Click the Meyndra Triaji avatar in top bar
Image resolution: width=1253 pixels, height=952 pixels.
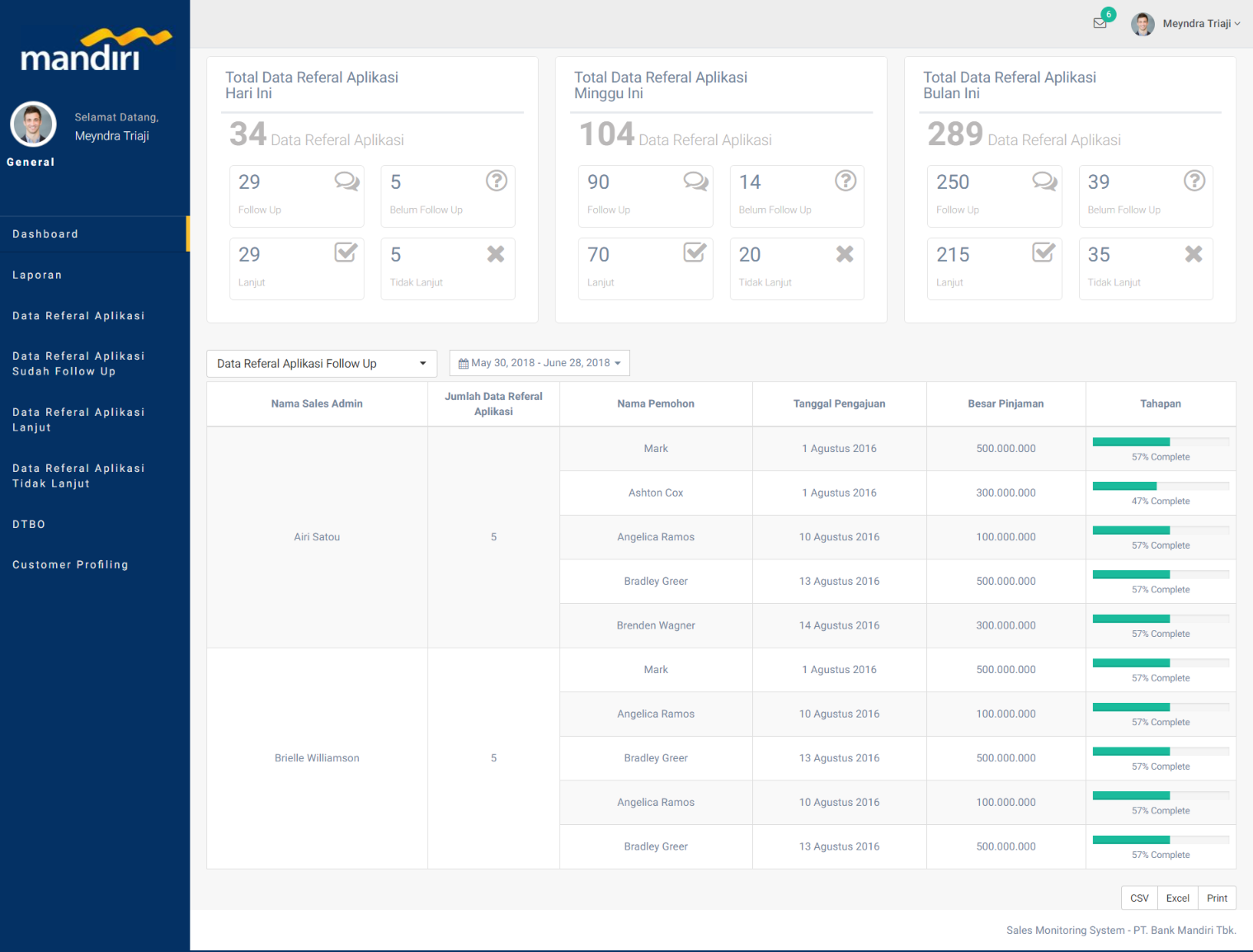tap(1142, 24)
